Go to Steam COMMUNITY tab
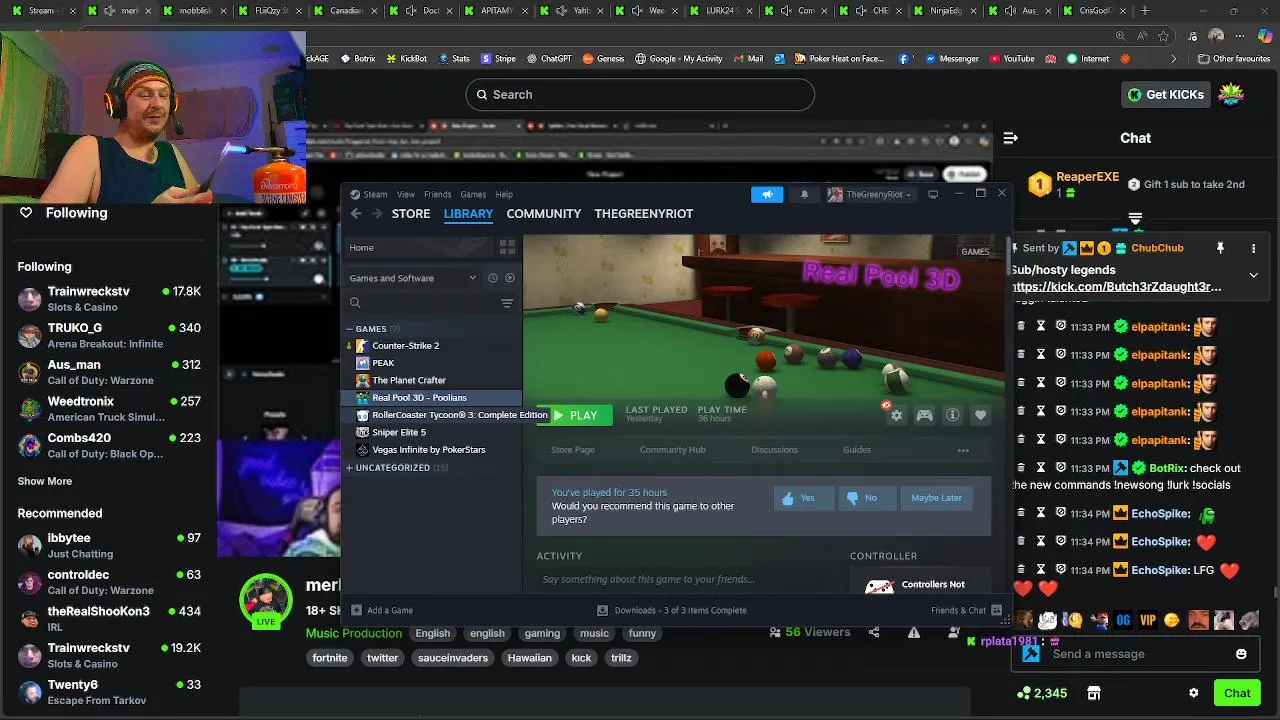 tap(543, 213)
